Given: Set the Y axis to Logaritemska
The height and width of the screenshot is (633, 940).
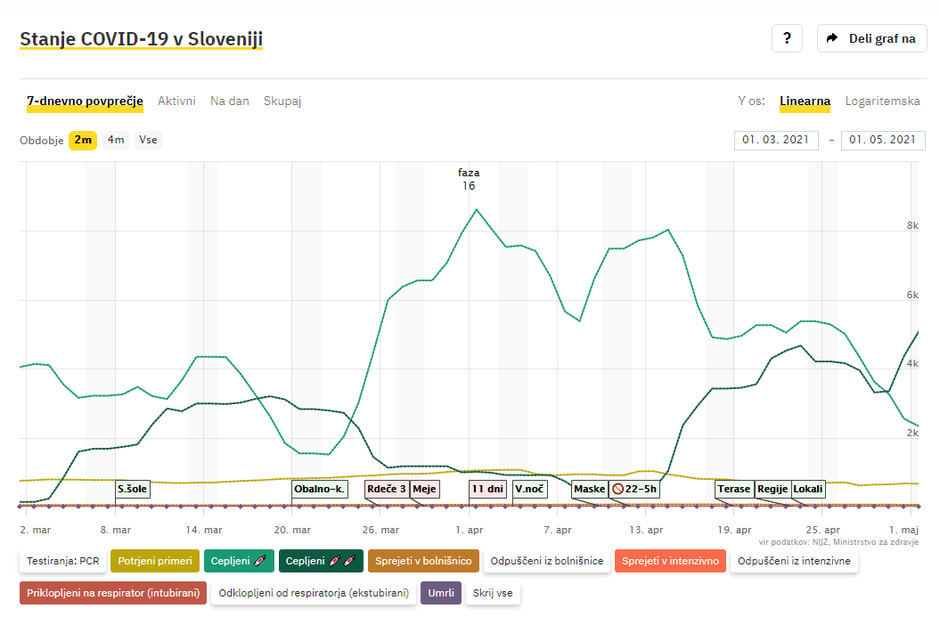Looking at the screenshot, I should [x=882, y=101].
